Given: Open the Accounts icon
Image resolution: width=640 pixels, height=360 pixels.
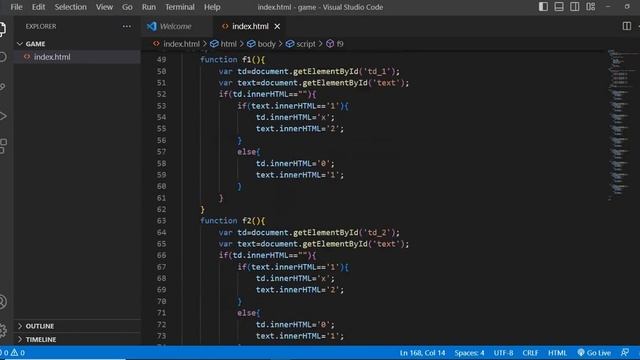Looking at the screenshot, I should pyautogui.click(x=2, y=302).
